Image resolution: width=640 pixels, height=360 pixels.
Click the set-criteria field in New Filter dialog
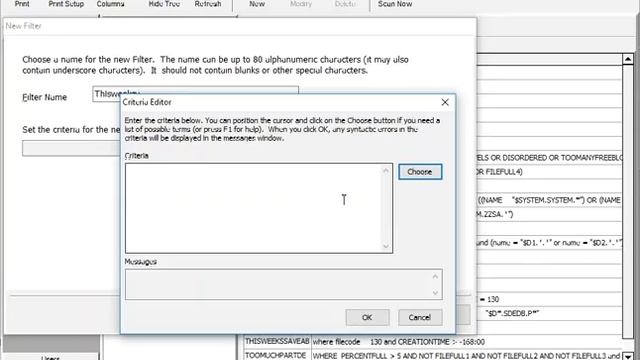[71, 149]
